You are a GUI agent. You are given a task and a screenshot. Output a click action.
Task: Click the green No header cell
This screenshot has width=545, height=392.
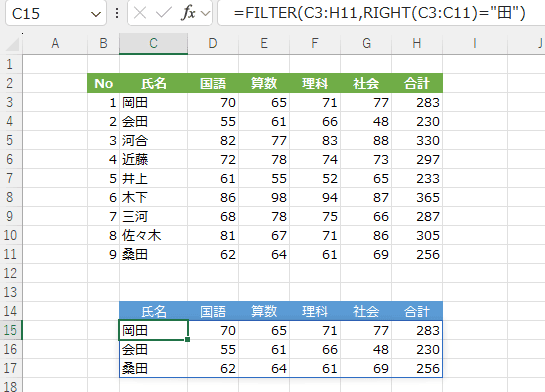point(103,83)
